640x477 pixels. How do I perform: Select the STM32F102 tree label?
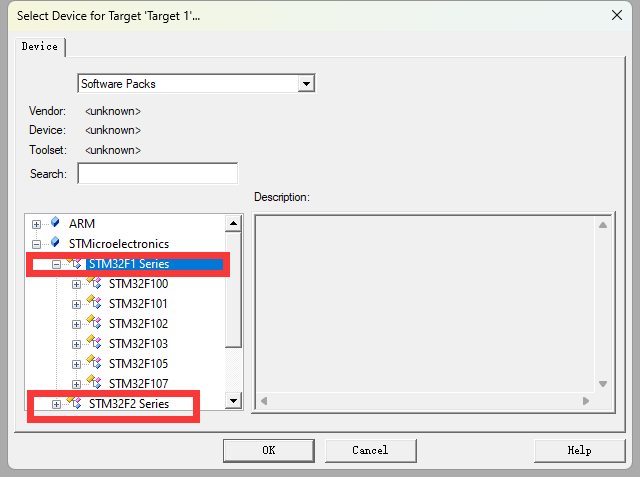coord(138,324)
